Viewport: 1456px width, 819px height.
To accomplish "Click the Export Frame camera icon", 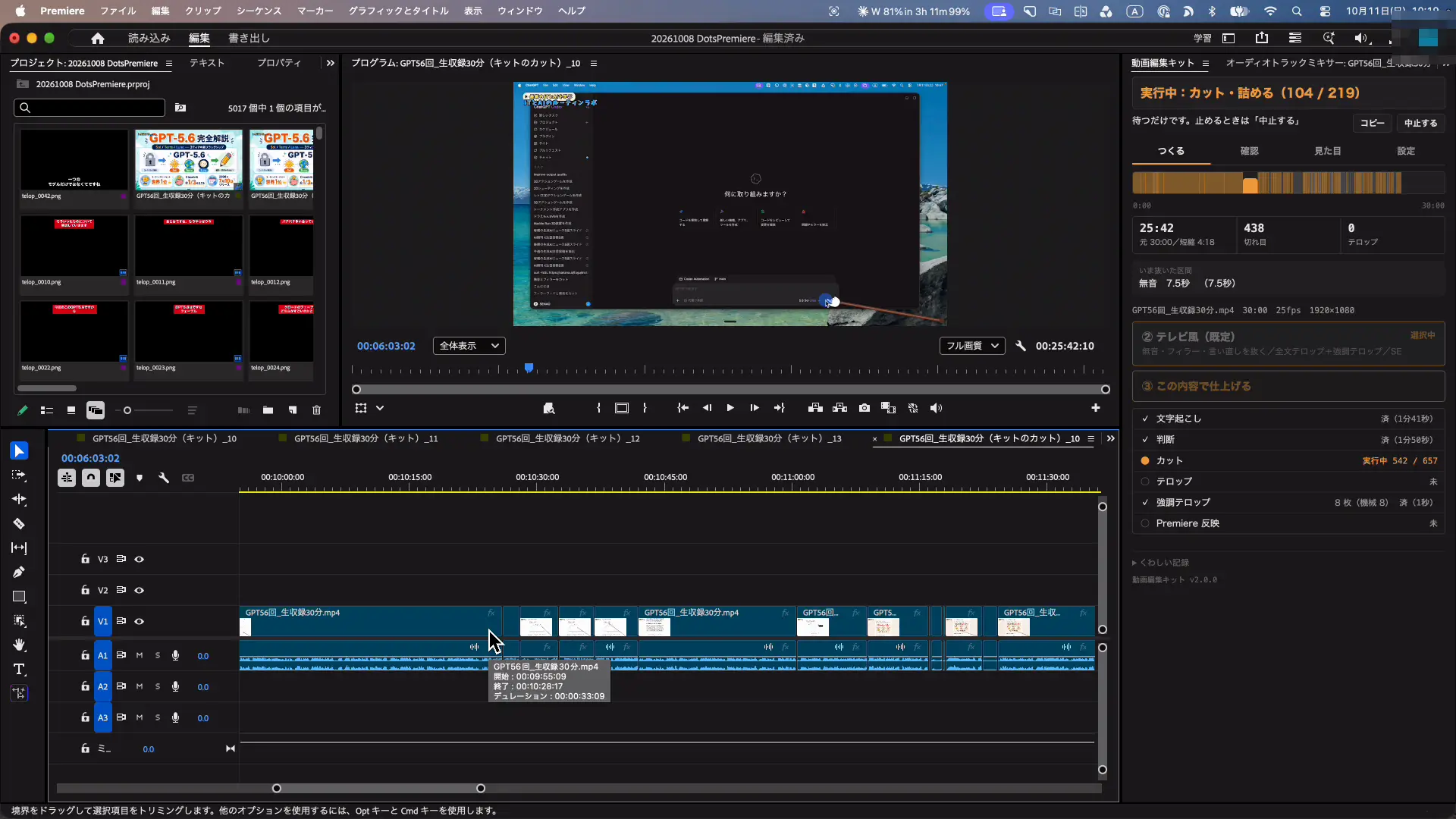I will click(864, 408).
